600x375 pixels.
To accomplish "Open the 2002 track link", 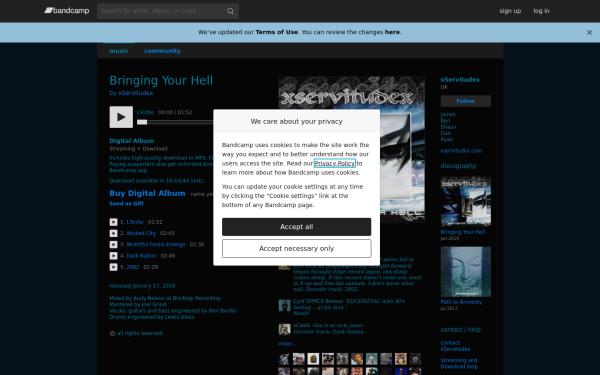I will click(x=133, y=267).
